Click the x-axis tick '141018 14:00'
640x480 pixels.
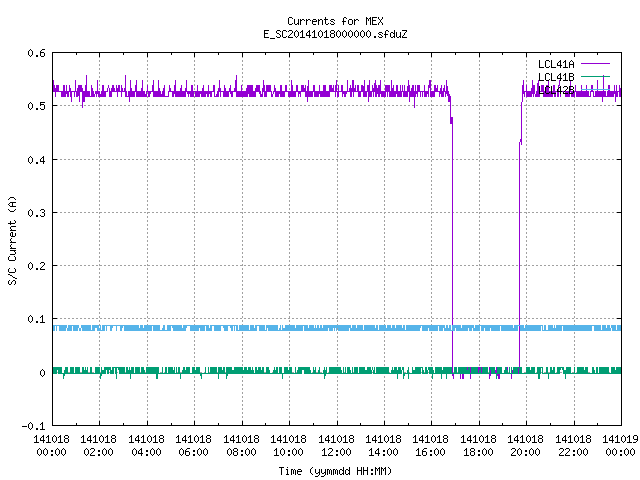point(383,446)
